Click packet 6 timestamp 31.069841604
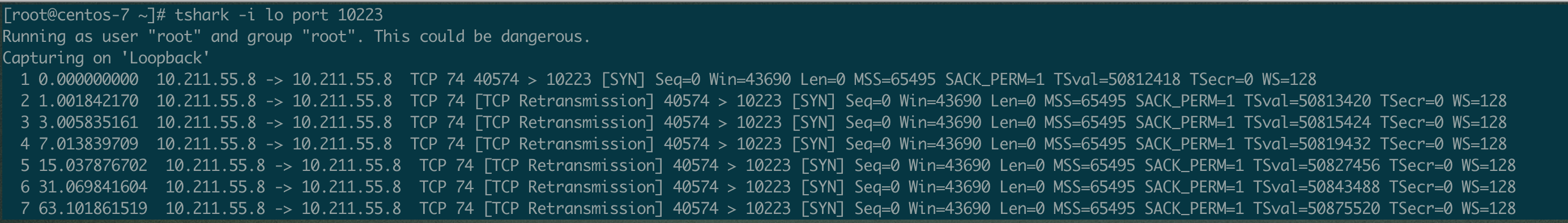This screenshot has width=1568, height=223. point(93,187)
